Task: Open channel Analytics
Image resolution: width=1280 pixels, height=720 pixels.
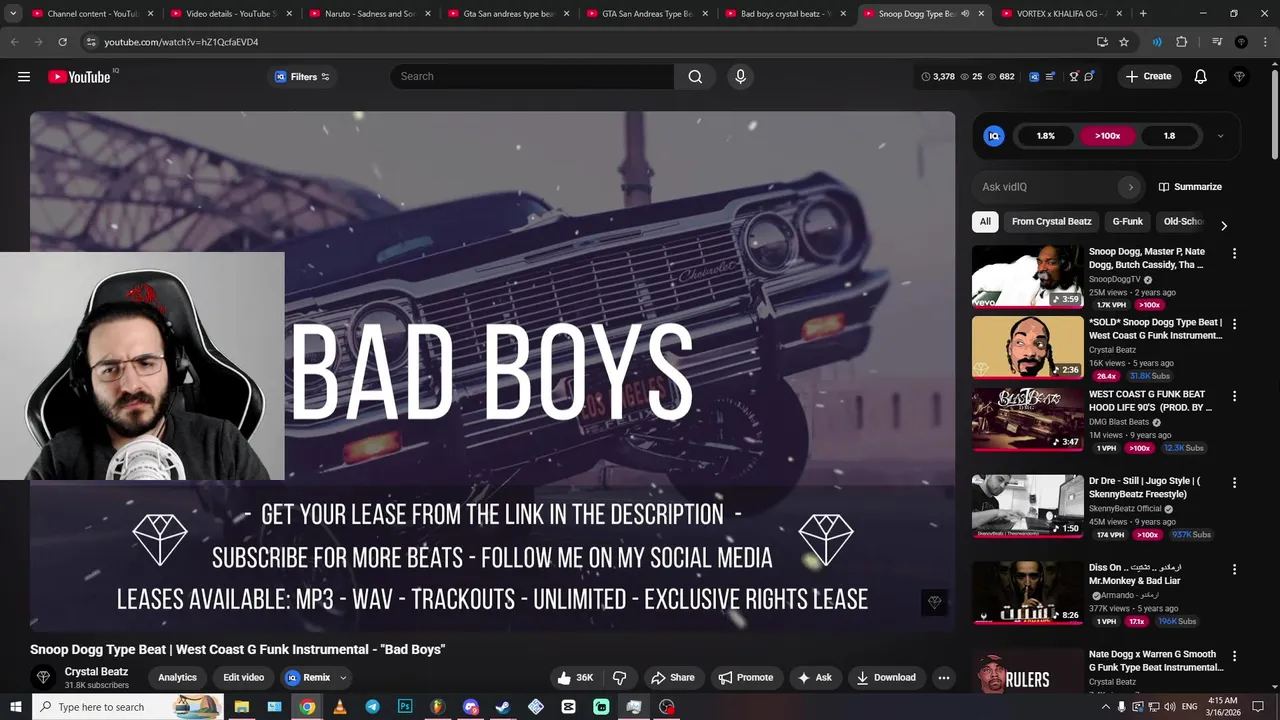Action: (177, 677)
